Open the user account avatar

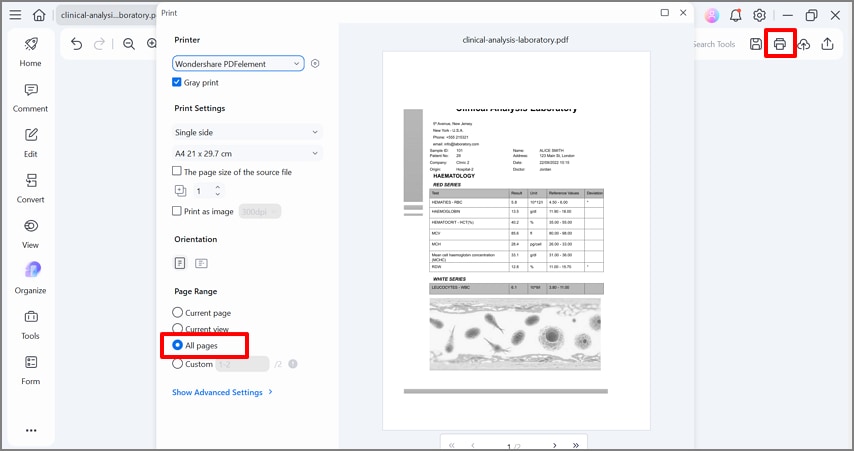[712, 15]
